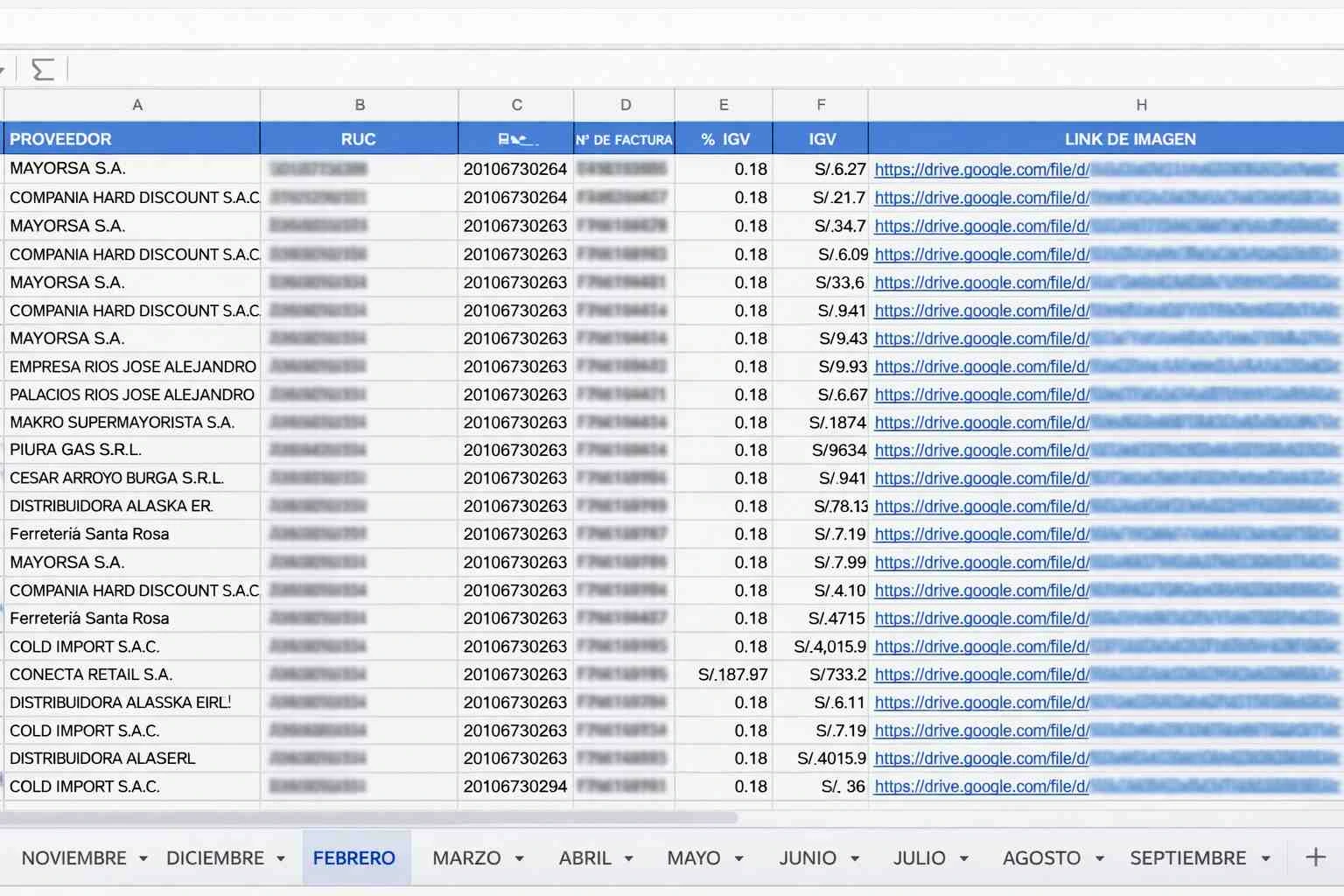Viewport: 1344px width, 896px height.
Task: Select the RUC column B header
Action: (360, 104)
